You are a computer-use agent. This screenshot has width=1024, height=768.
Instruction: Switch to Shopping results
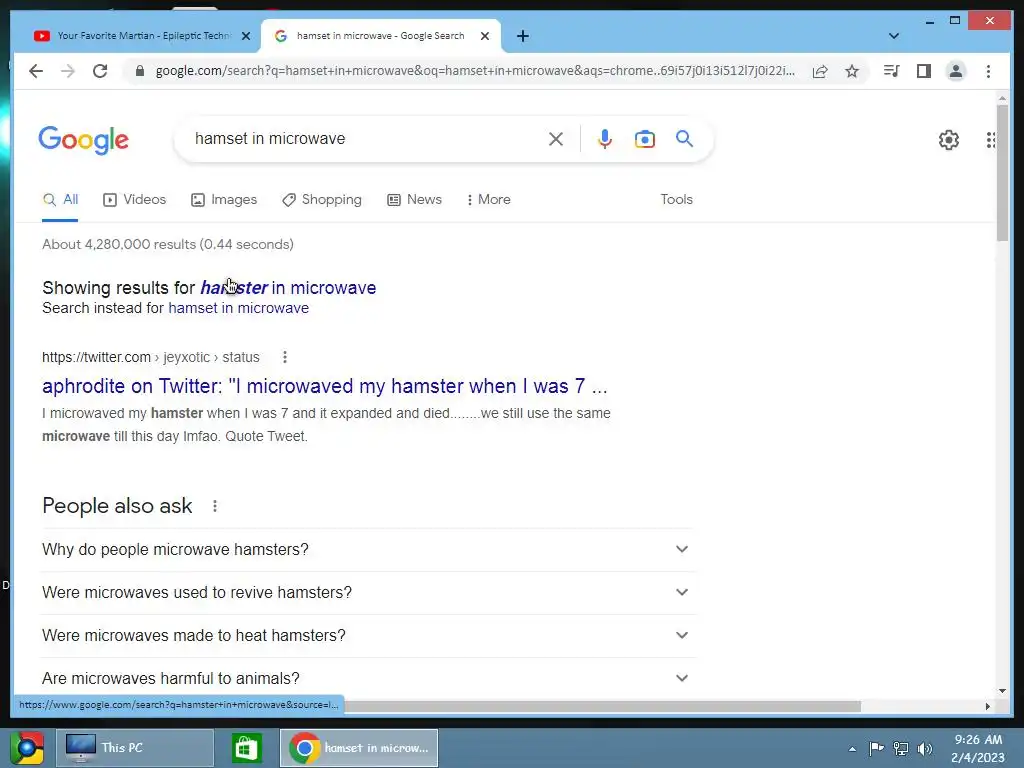click(322, 200)
